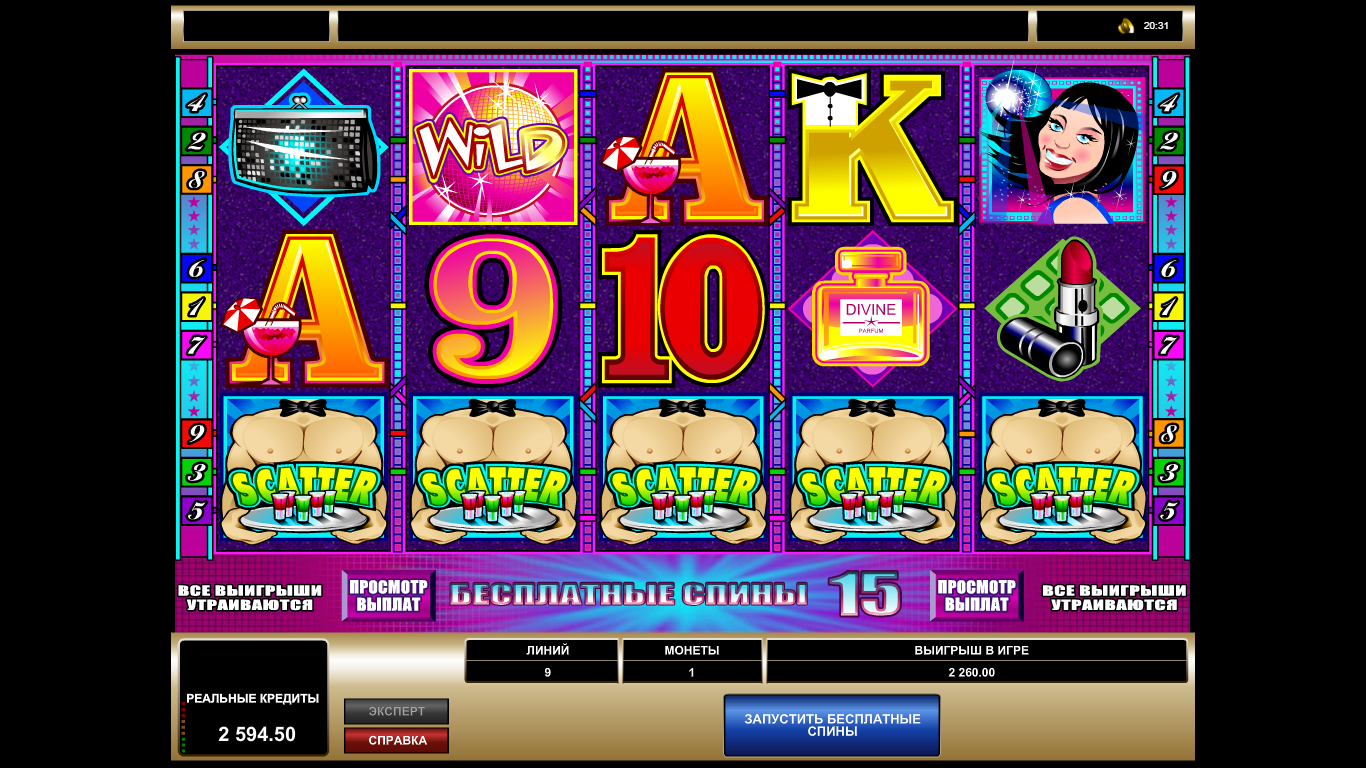Click the Divine perfume bottle symbol
The height and width of the screenshot is (768, 1366).
coord(871,309)
